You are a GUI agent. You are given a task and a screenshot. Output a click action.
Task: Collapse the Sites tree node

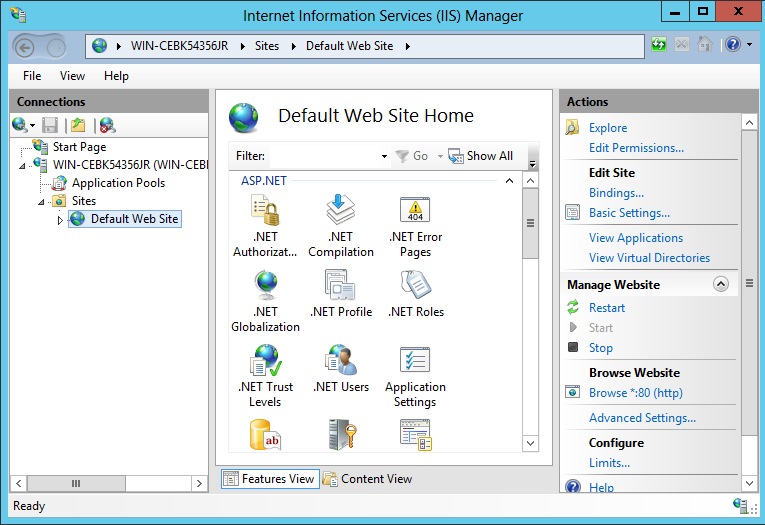(41, 202)
